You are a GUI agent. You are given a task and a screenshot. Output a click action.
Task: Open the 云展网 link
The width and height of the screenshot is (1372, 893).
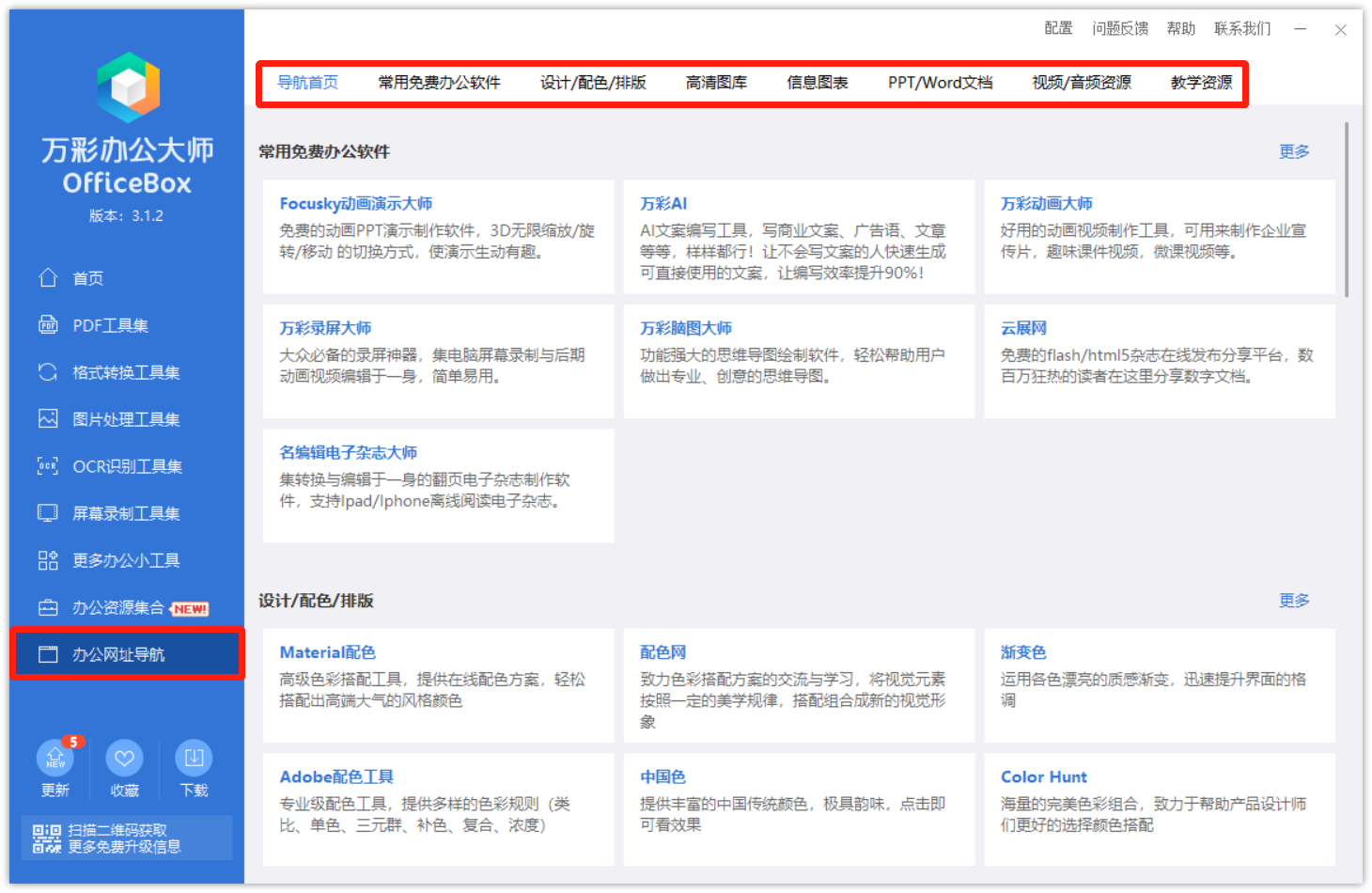pos(1023,328)
